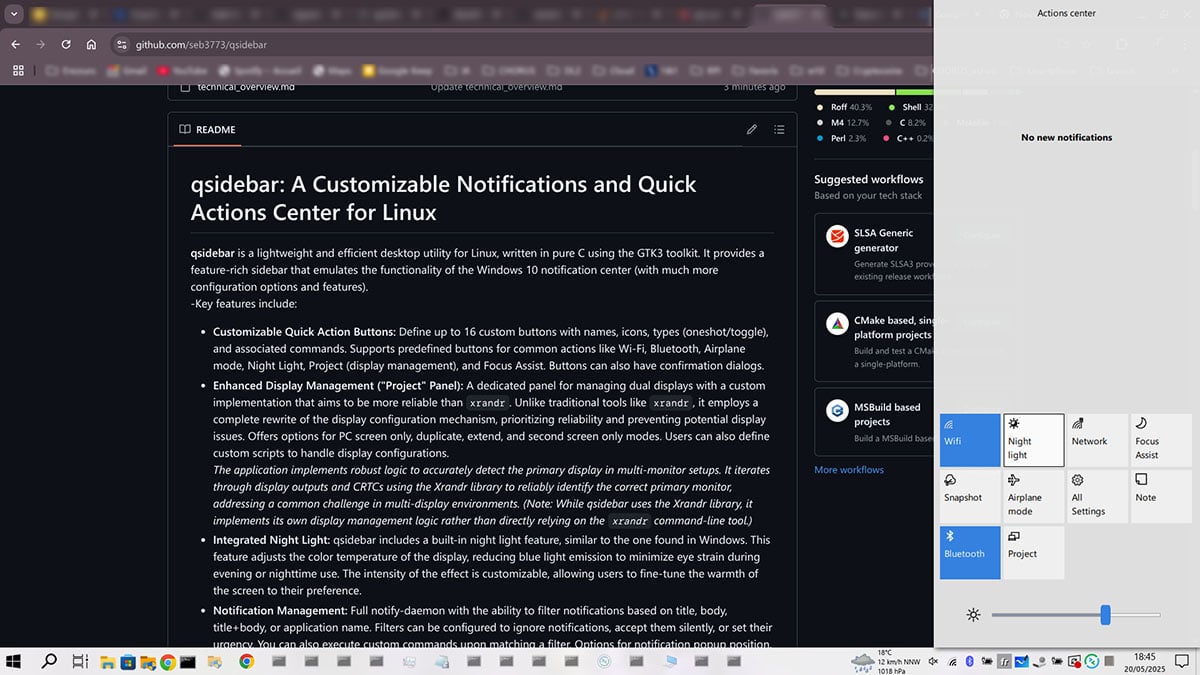Toggle the Bluetooth quick action button
Screen dimensions: 1200x675
pyautogui.click(x=970, y=552)
